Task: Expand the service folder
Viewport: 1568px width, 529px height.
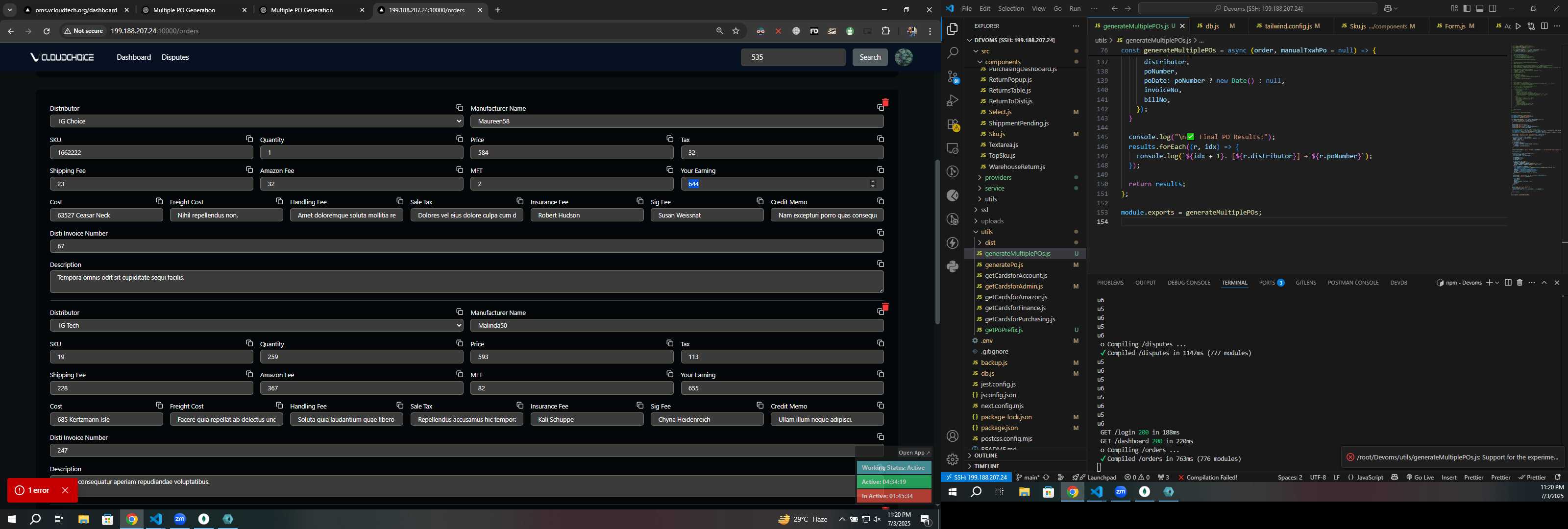Action: click(994, 188)
